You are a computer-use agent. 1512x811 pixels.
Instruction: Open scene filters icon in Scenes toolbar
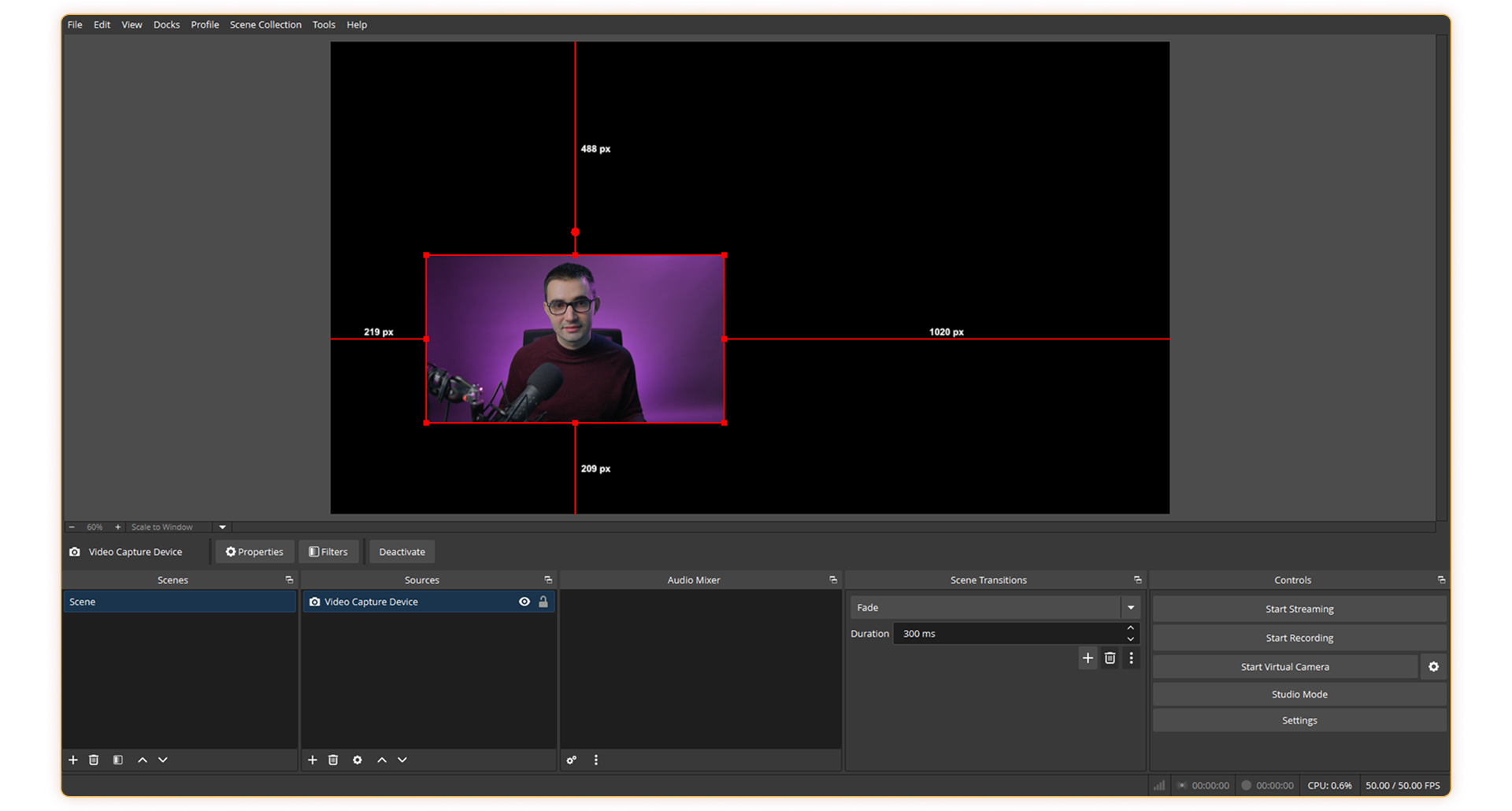(117, 760)
